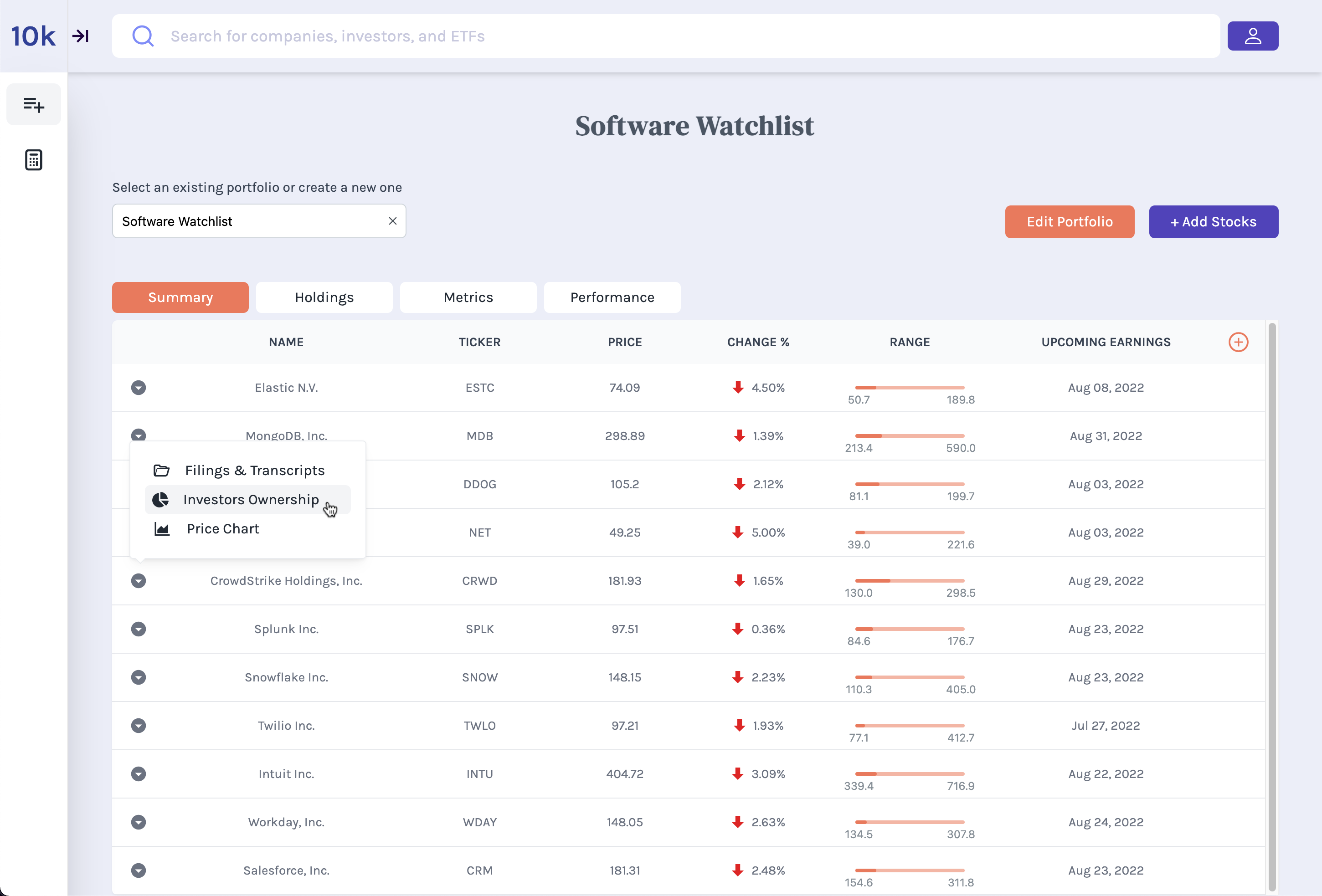Image resolution: width=1322 pixels, height=896 pixels.
Task: Click the Workday, Inc. name
Action: click(286, 823)
